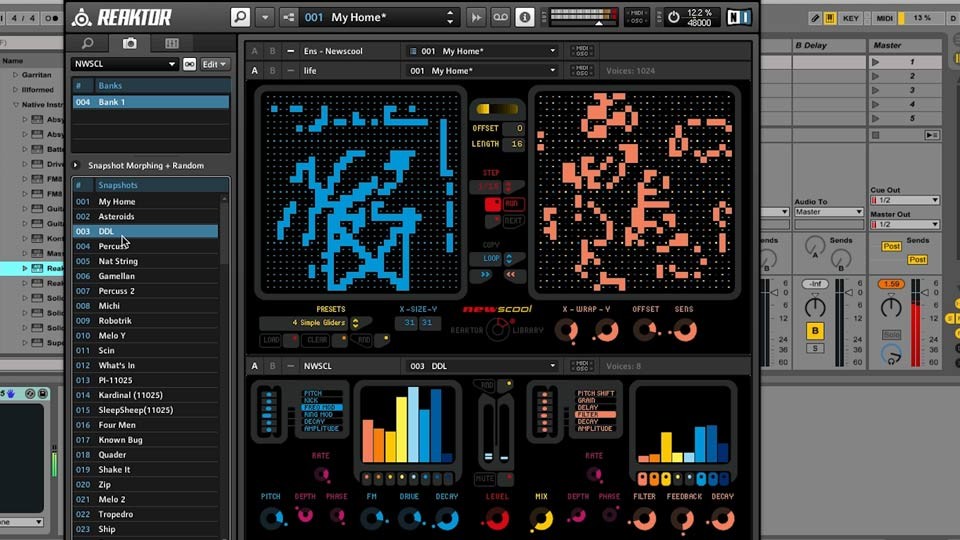Select the Tropedro snapshot
This screenshot has width=960, height=540.
pyautogui.click(x=145, y=514)
